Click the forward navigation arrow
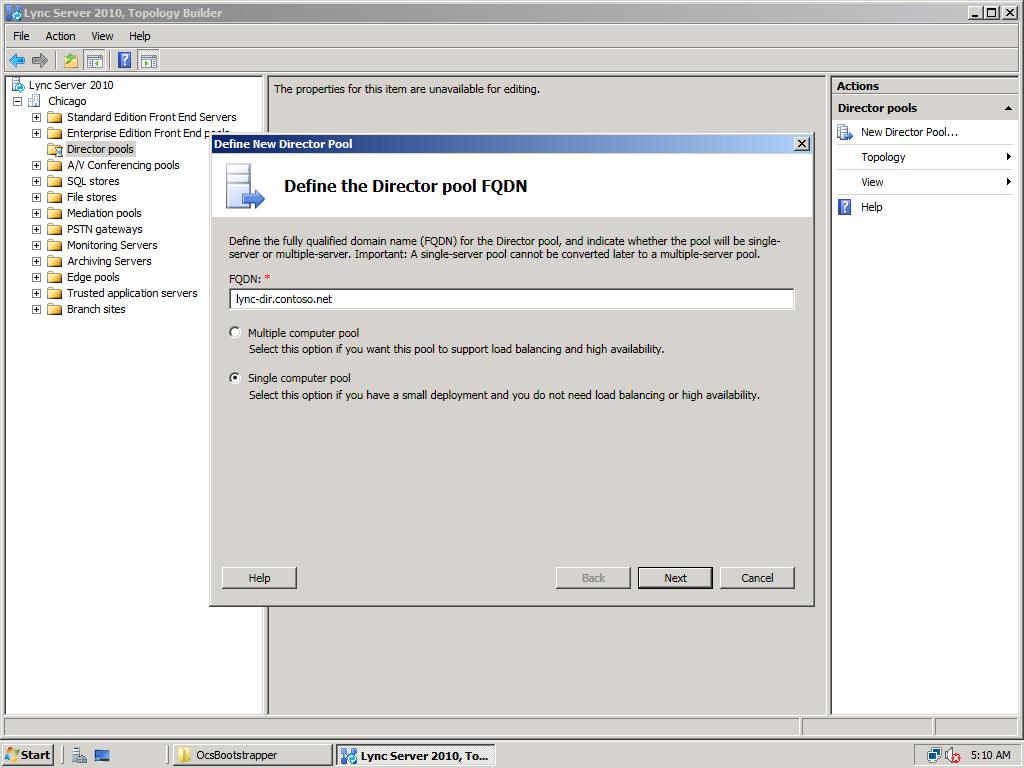Screen dimensions: 1024x768 click(39, 60)
